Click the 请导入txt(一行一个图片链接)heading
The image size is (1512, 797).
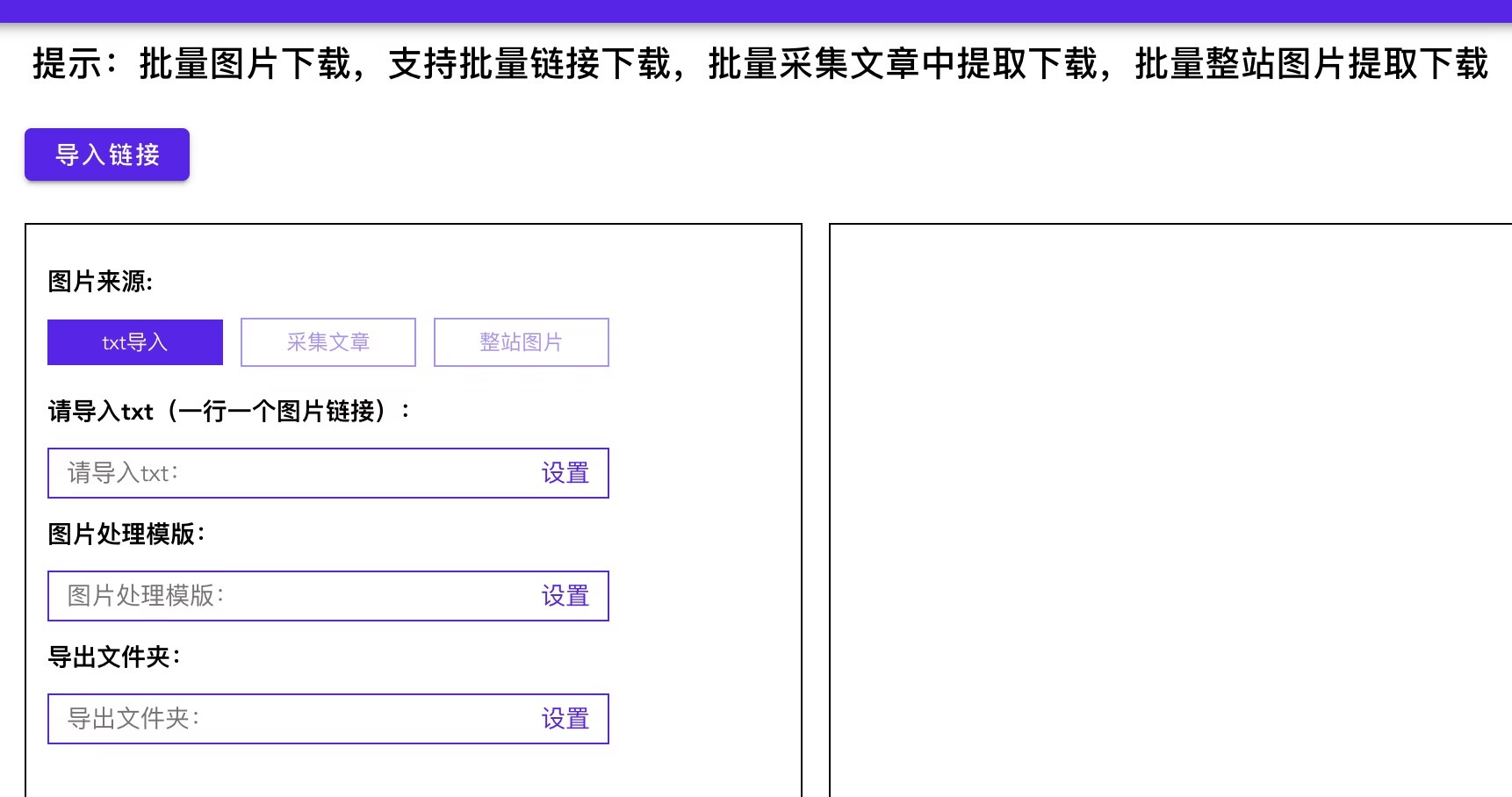pyautogui.click(x=229, y=411)
